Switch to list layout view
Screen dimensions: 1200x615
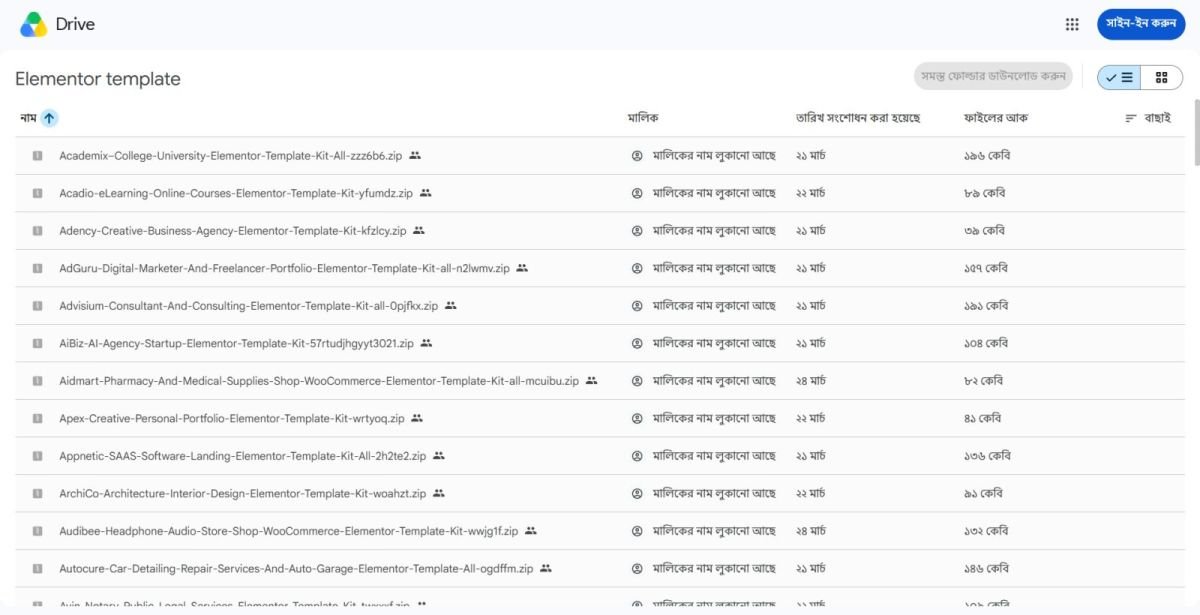point(1119,77)
